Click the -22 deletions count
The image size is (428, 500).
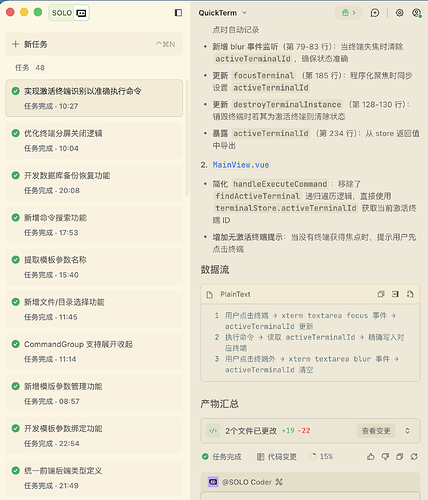(304, 431)
